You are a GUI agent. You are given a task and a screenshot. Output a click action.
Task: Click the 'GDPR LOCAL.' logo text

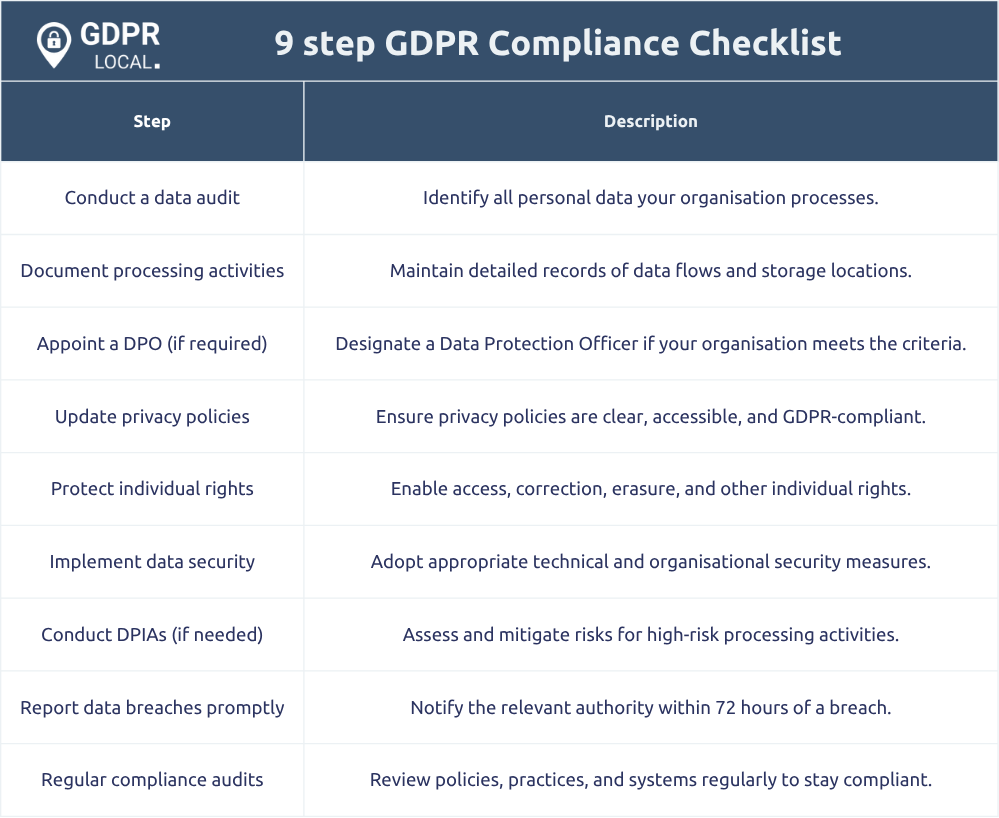[x=120, y=46]
